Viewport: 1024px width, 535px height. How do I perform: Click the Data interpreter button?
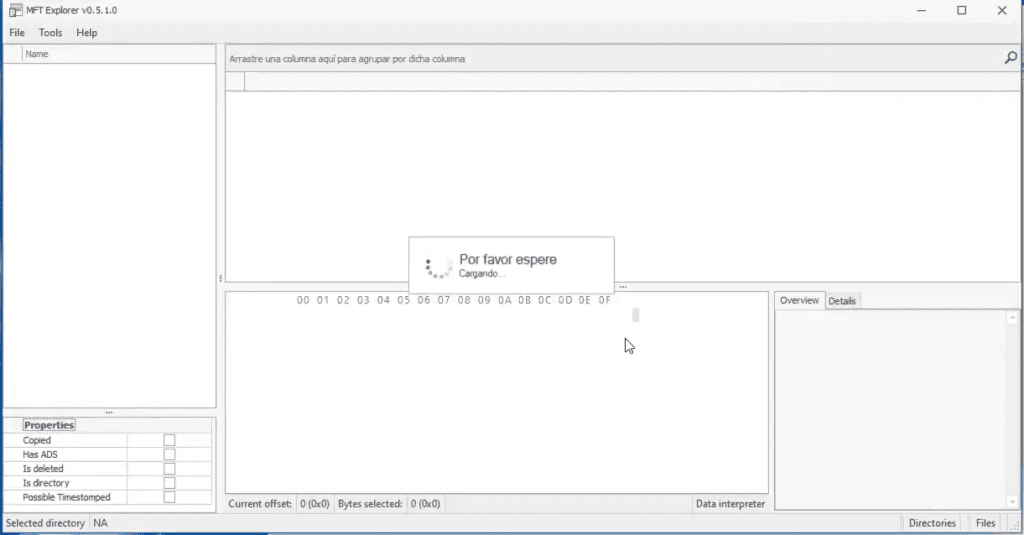pos(730,504)
